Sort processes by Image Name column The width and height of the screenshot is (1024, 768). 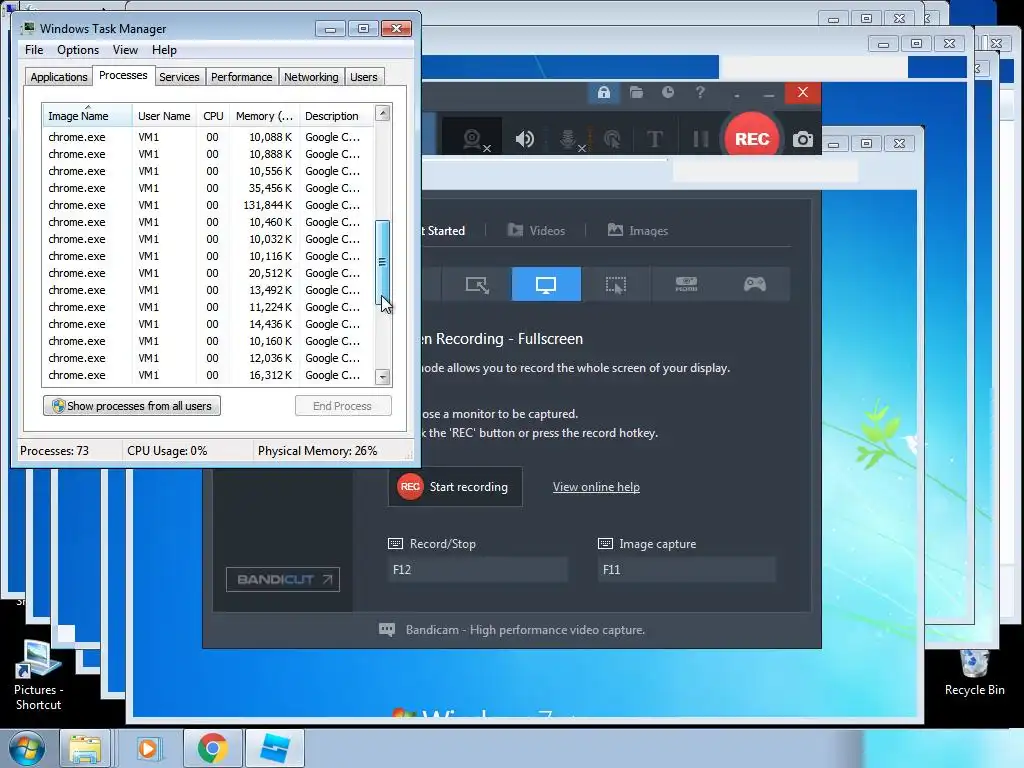point(87,116)
